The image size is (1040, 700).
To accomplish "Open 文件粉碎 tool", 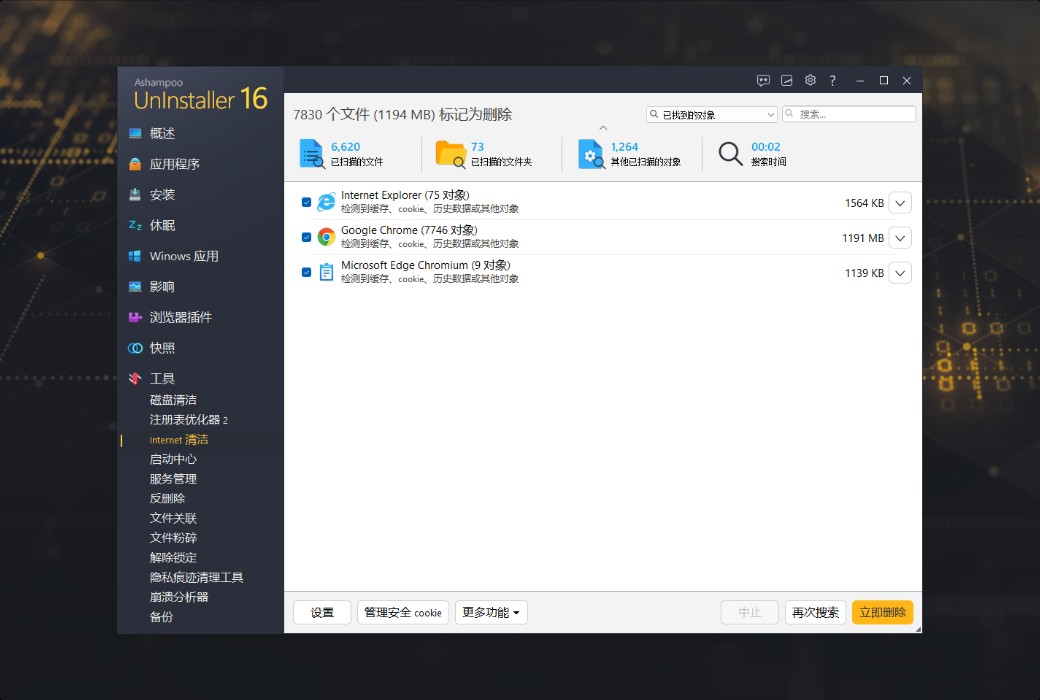I will pyautogui.click(x=173, y=537).
